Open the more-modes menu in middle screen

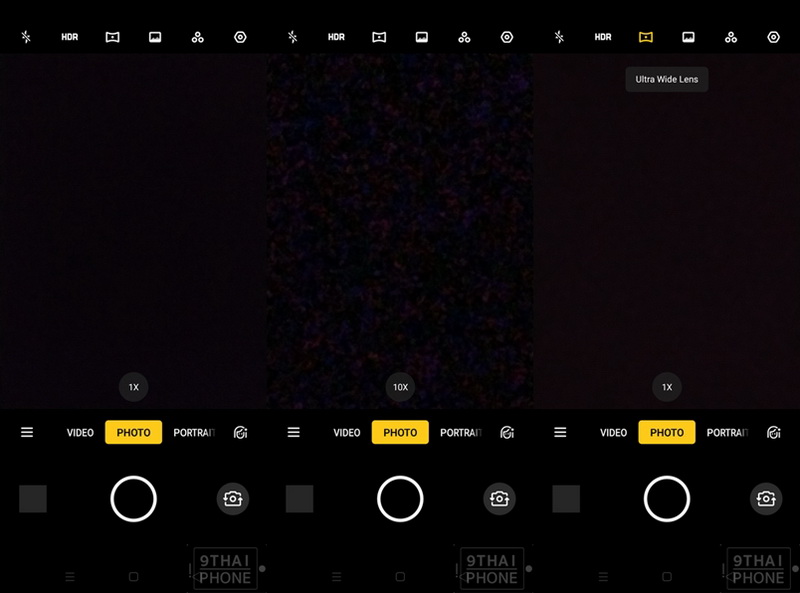click(293, 432)
